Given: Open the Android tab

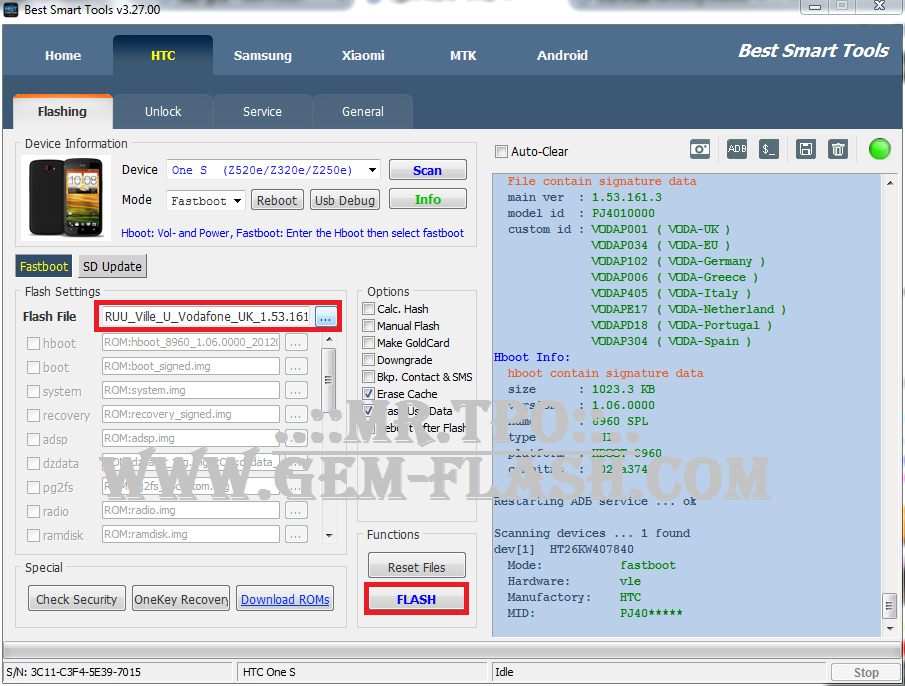Looking at the screenshot, I should (562, 56).
